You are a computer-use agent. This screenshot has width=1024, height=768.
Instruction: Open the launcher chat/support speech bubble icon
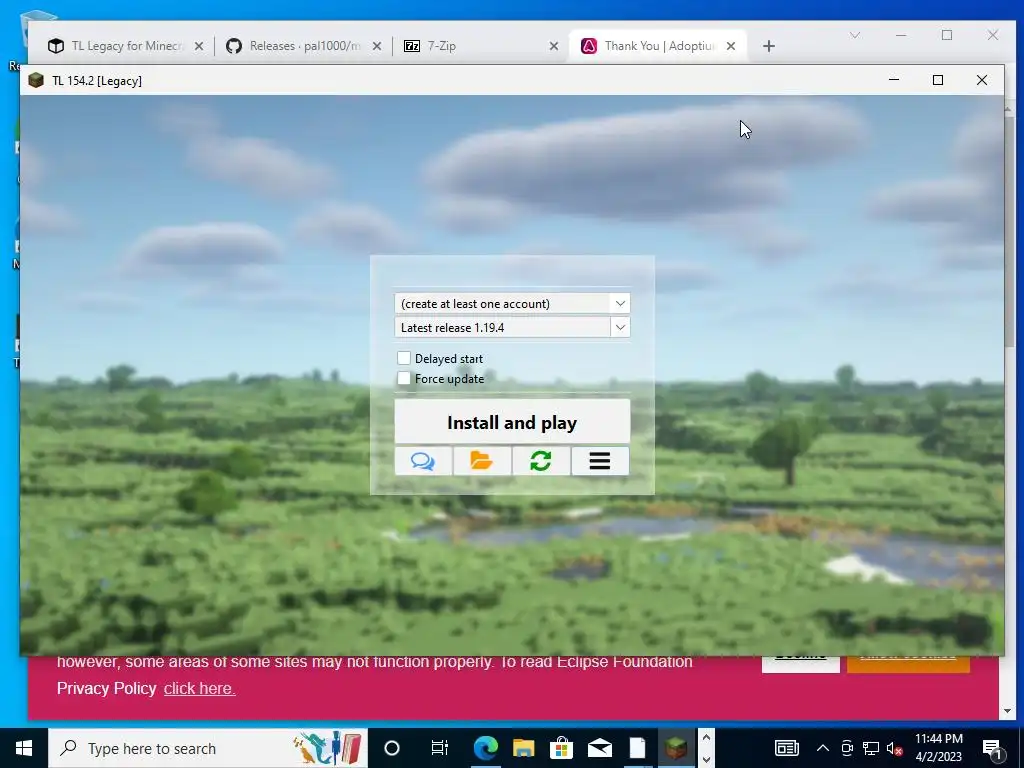click(x=423, y=461)
